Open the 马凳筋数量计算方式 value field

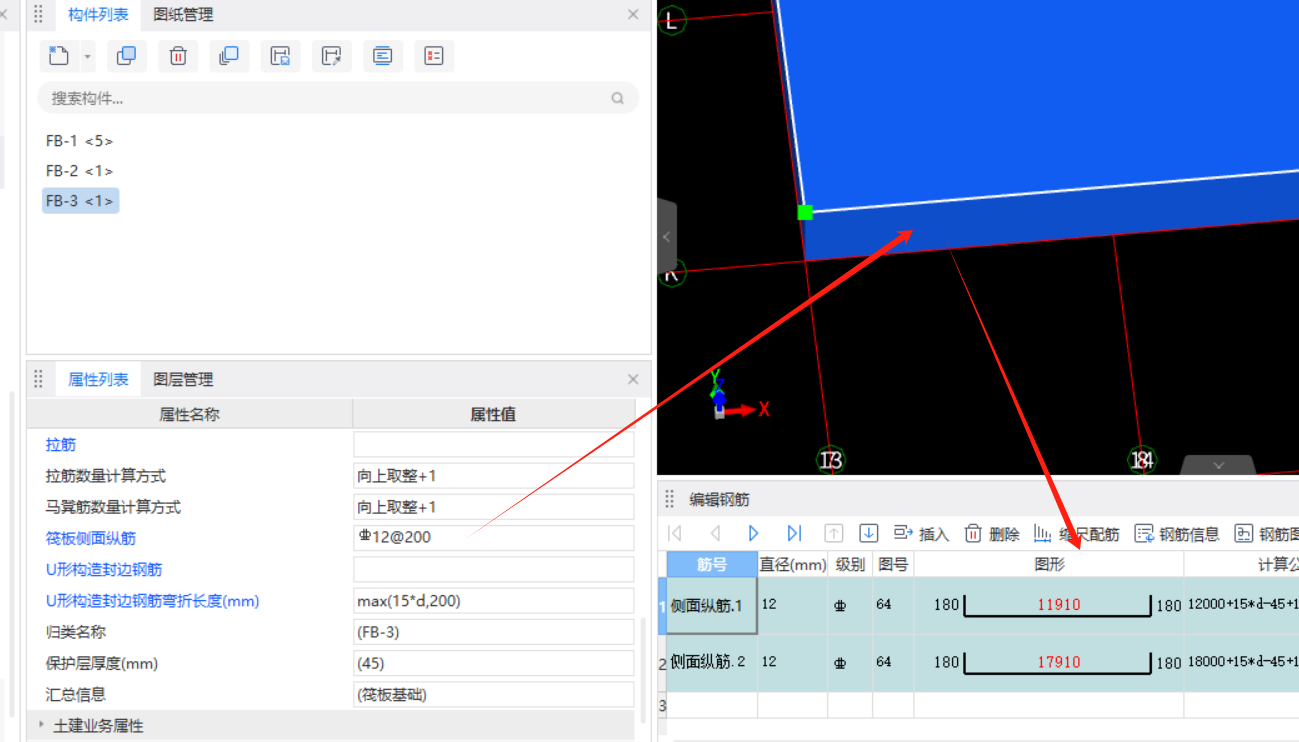[x=494, y=507]
